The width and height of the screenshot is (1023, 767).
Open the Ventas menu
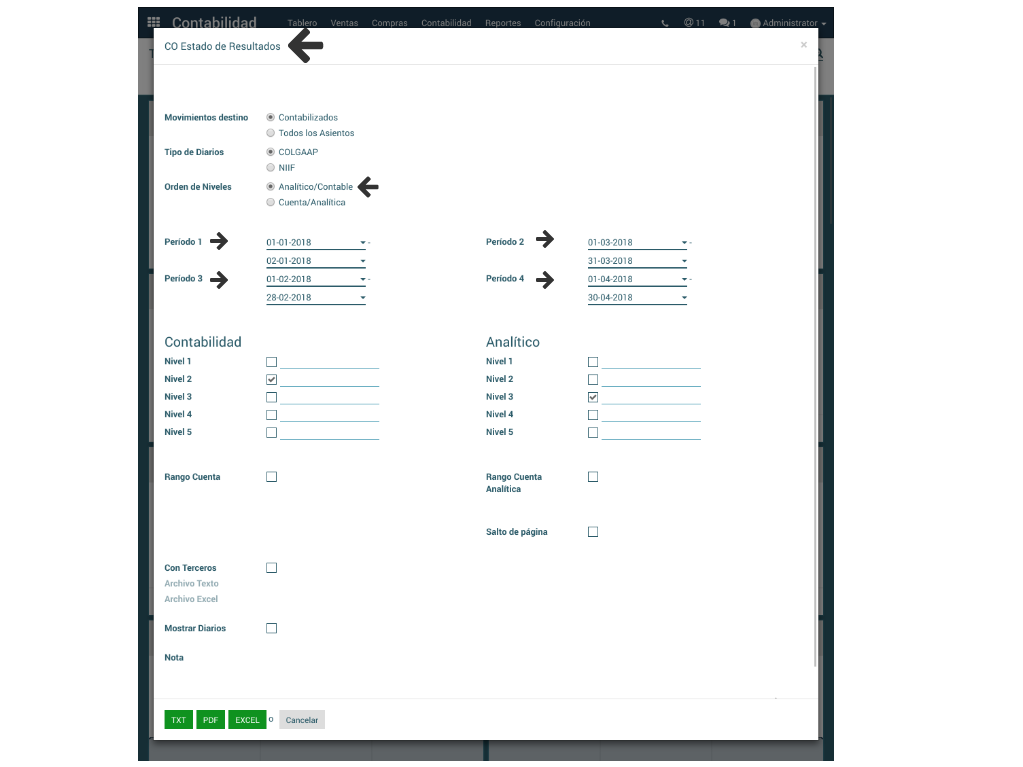pyautogui.click(x=344, y=23)
